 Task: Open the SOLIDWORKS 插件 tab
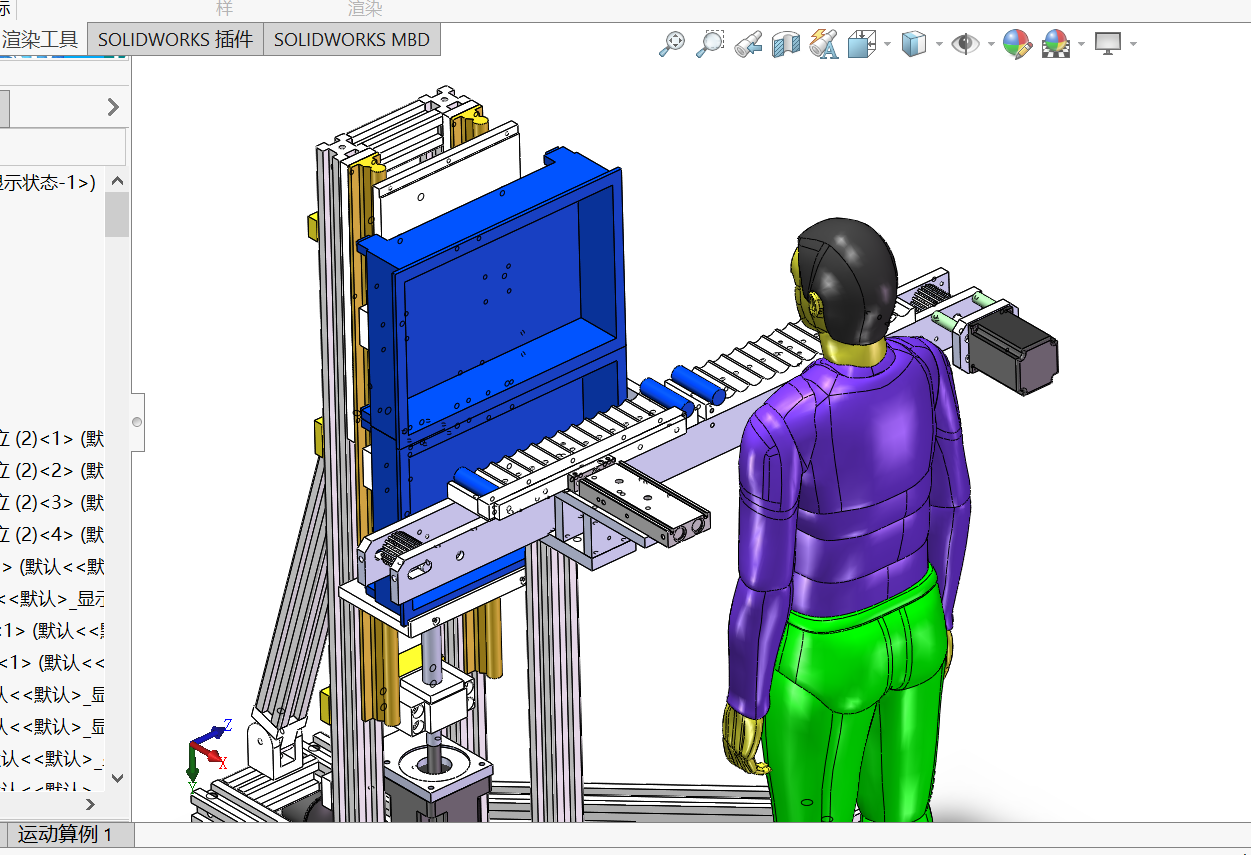(x=175, y=40)
